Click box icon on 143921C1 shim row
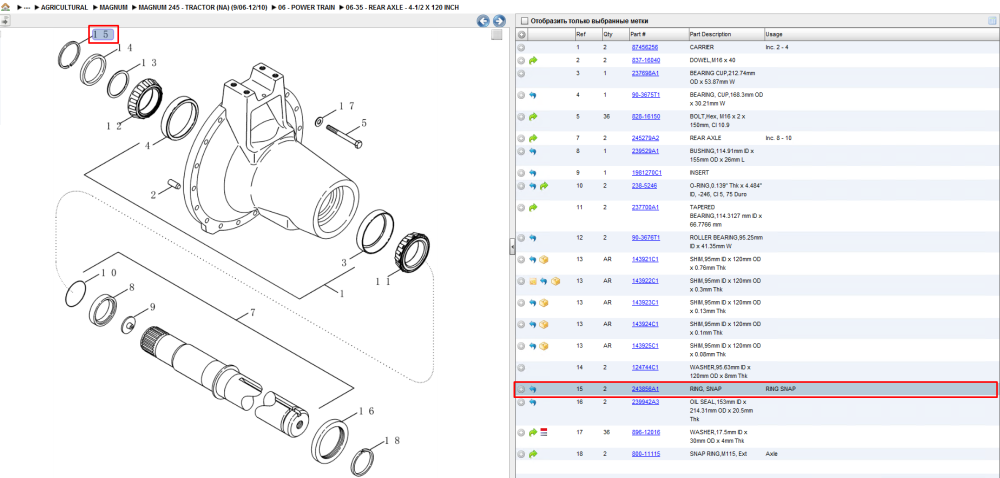Screen dimensions: 1000x478 544,259
